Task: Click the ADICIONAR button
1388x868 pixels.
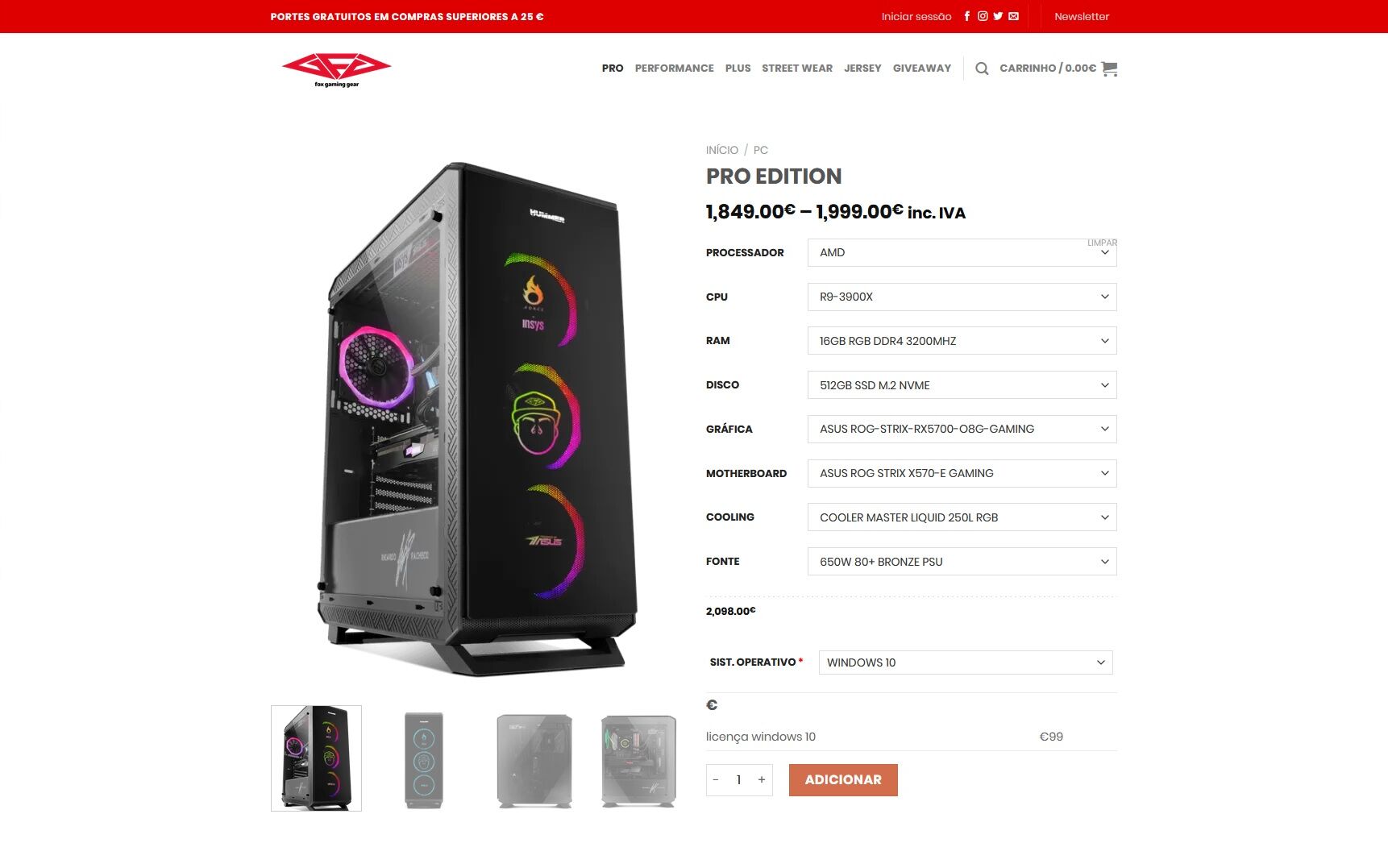Action: [843, 780]
